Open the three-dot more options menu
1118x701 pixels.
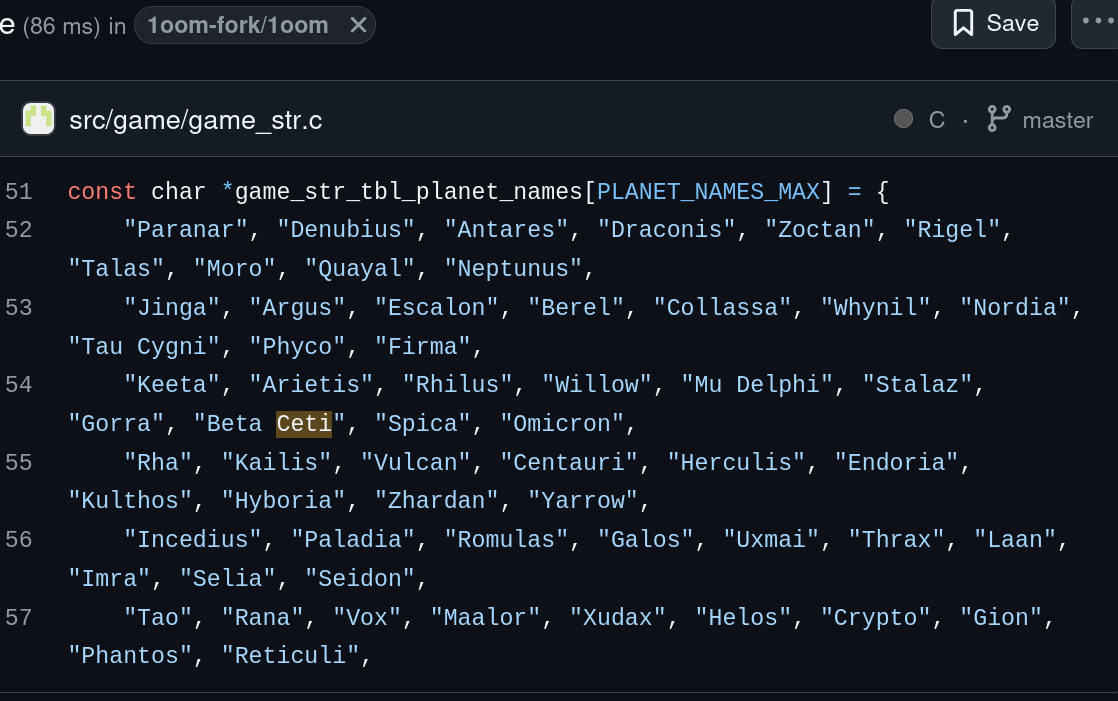(x=1097, y=23)
